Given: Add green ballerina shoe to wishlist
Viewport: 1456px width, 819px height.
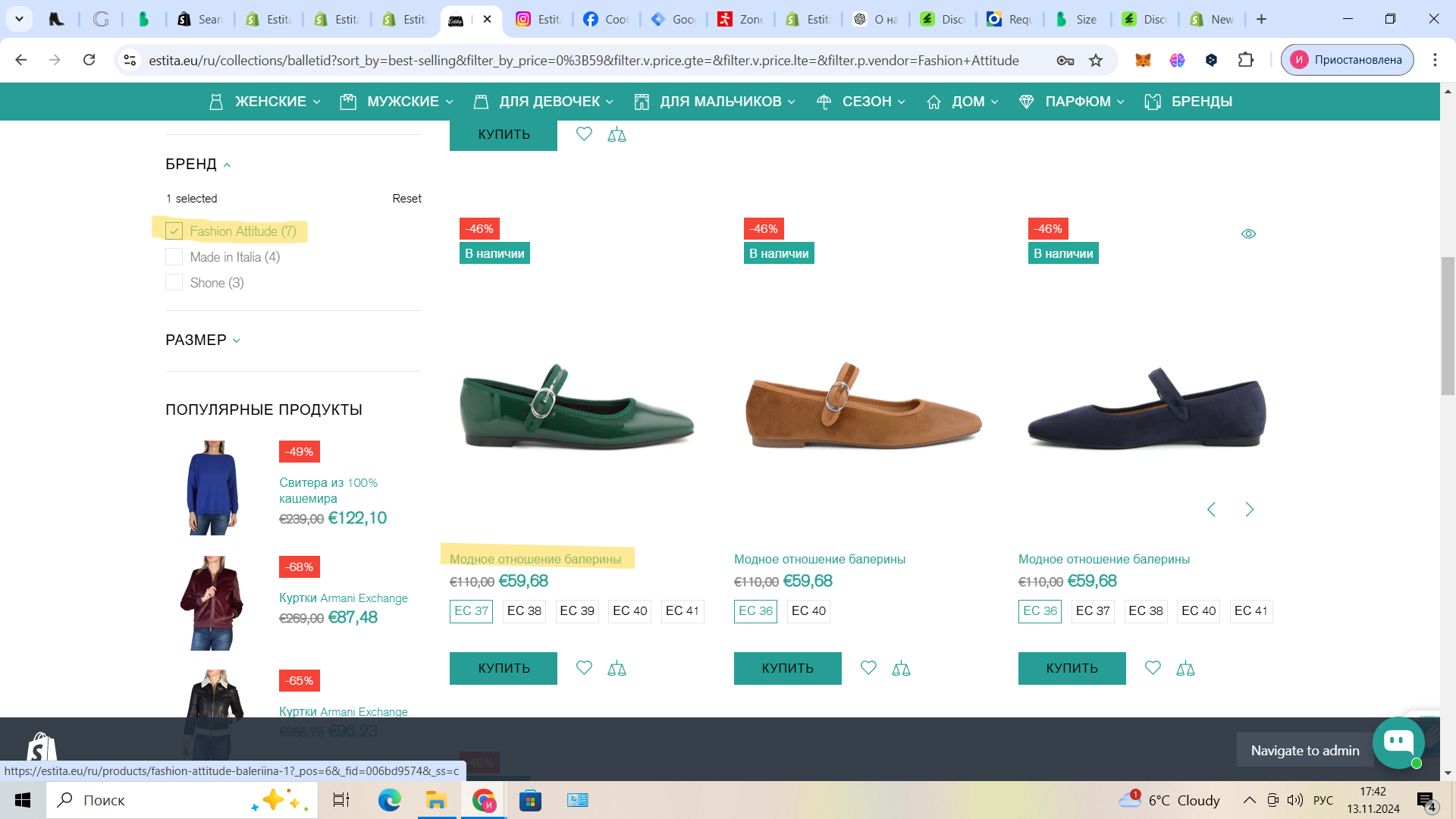Looking at the screenshot, I should [x=583, y=667].
